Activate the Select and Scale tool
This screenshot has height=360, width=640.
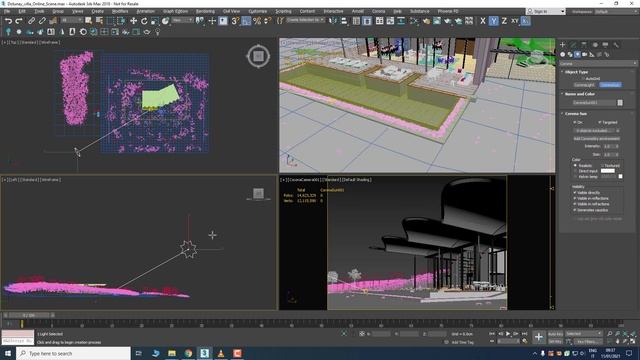coord(155,21)
